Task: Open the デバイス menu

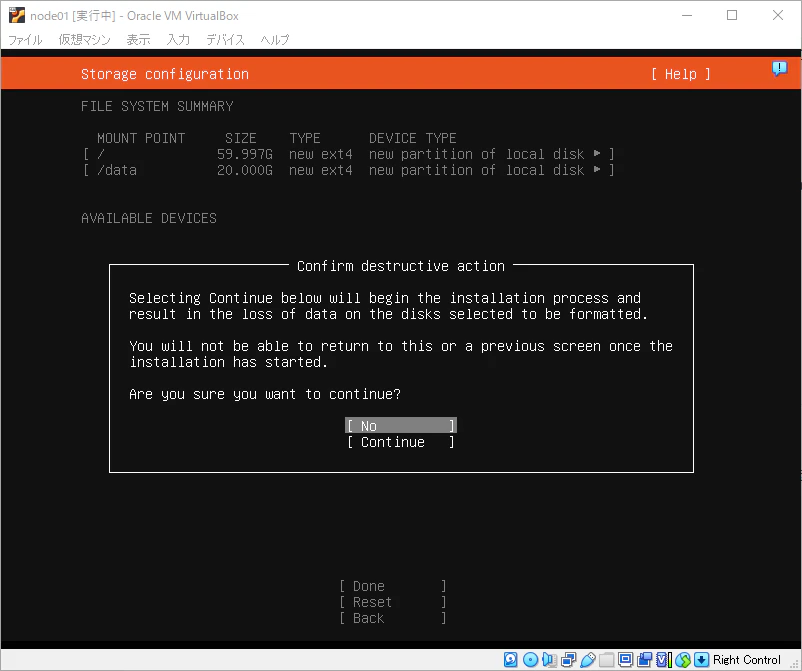Action: click(x=225, y=39)
